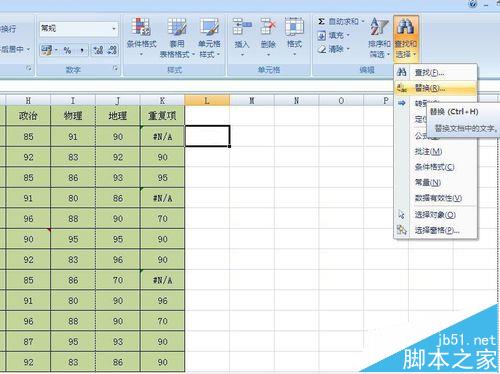The height and width of the screenshot is (374, 500).
Task: Click the Wrap Text (换行) button
Action: tap(8, 29)
